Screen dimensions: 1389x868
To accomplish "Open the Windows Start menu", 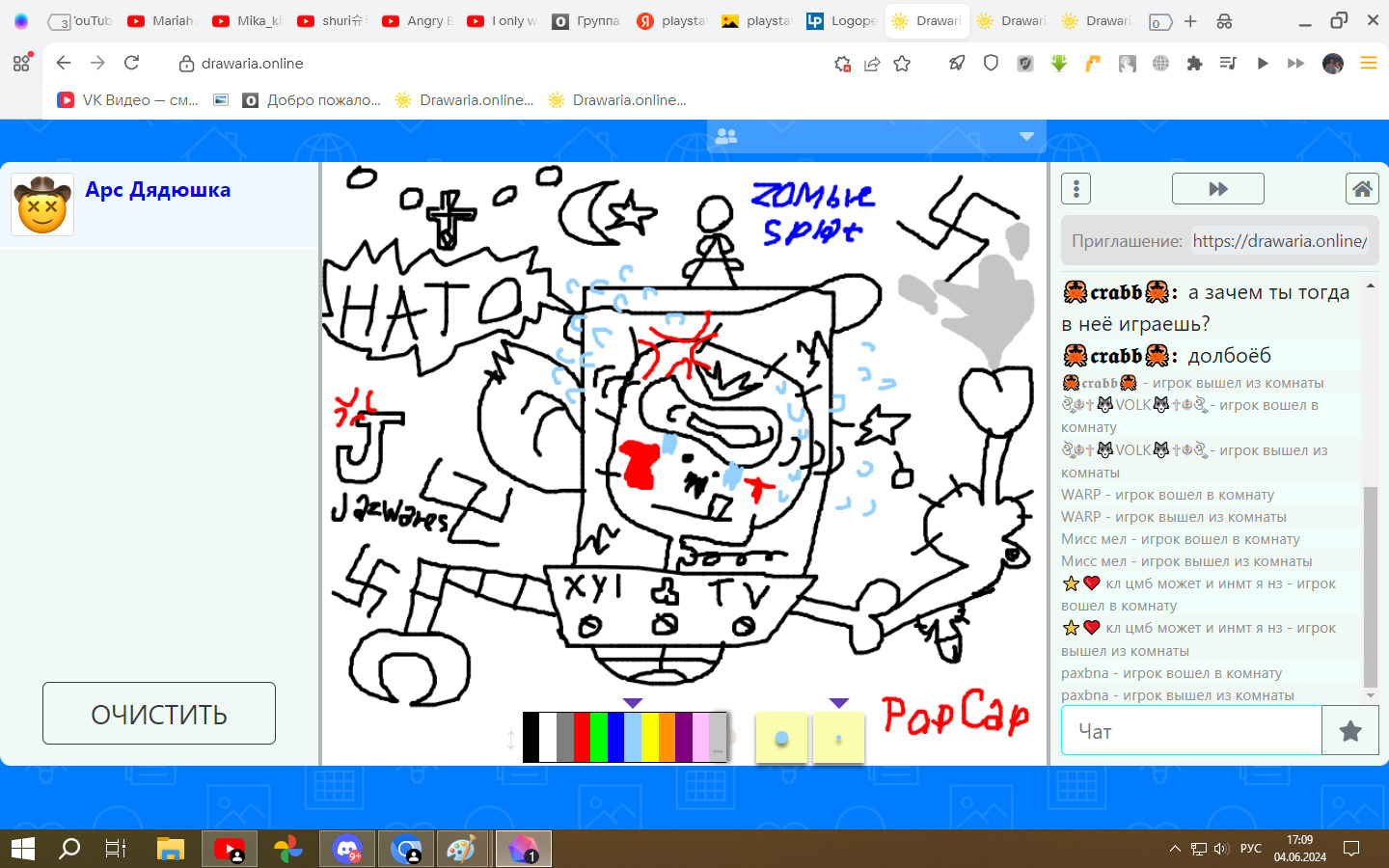I will coord(23,849).
